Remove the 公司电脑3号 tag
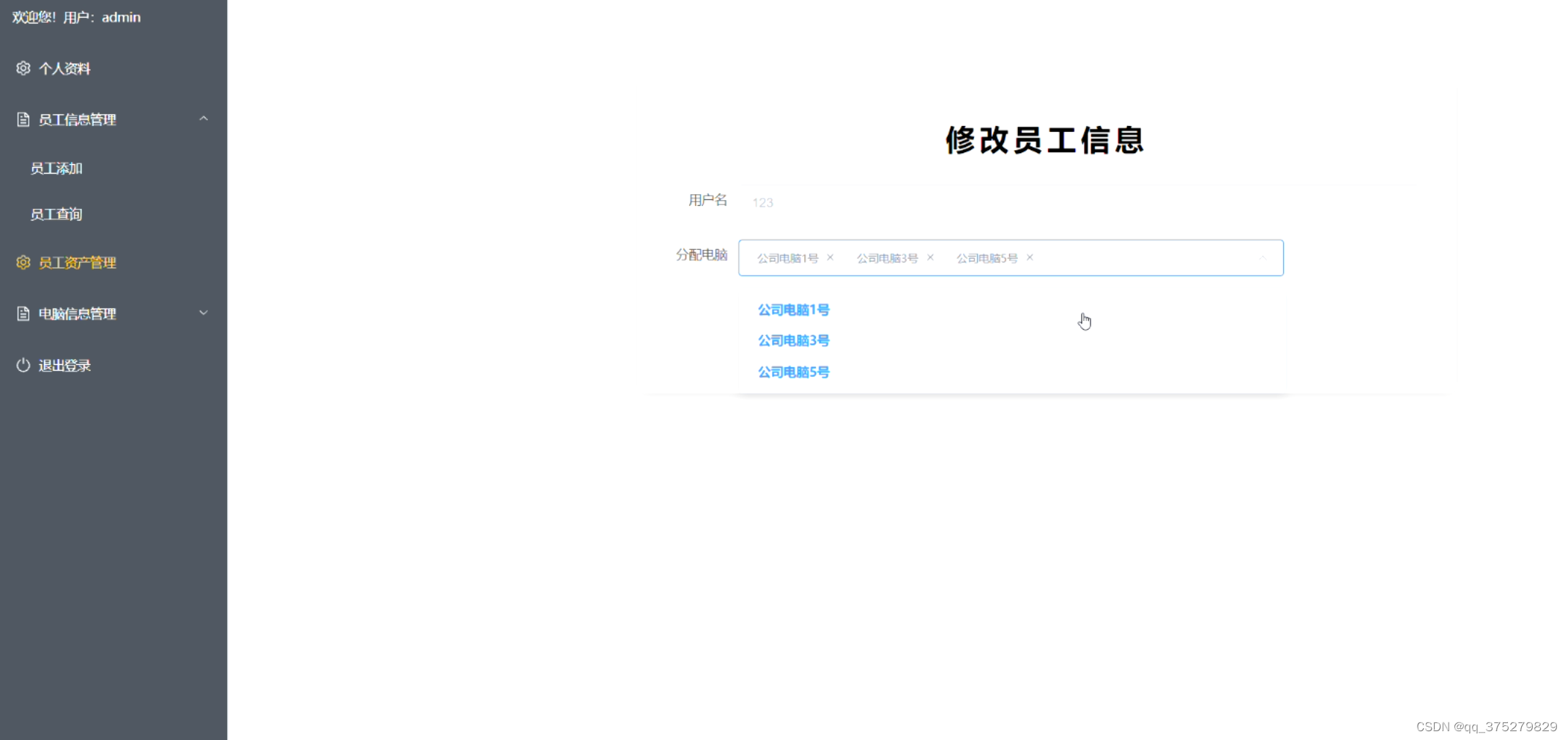This screenshot has height=740, width=1568. 930,257
